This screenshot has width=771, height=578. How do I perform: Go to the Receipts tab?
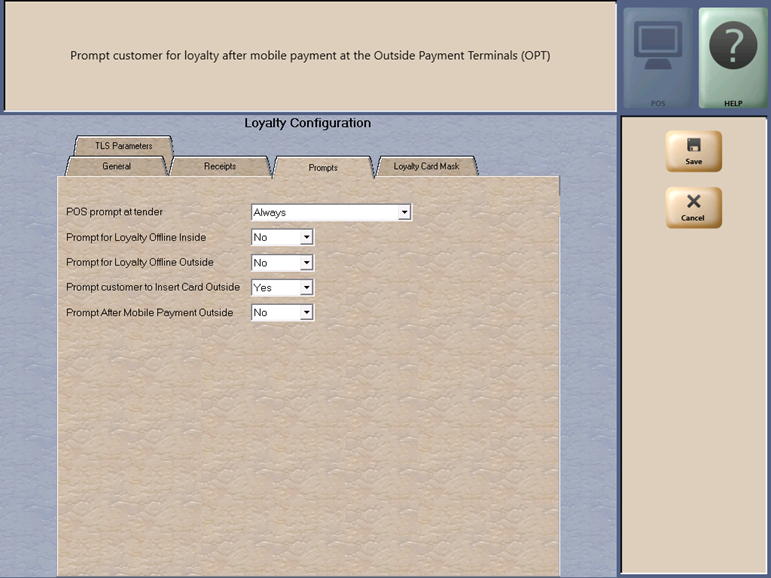pos(220,166)
